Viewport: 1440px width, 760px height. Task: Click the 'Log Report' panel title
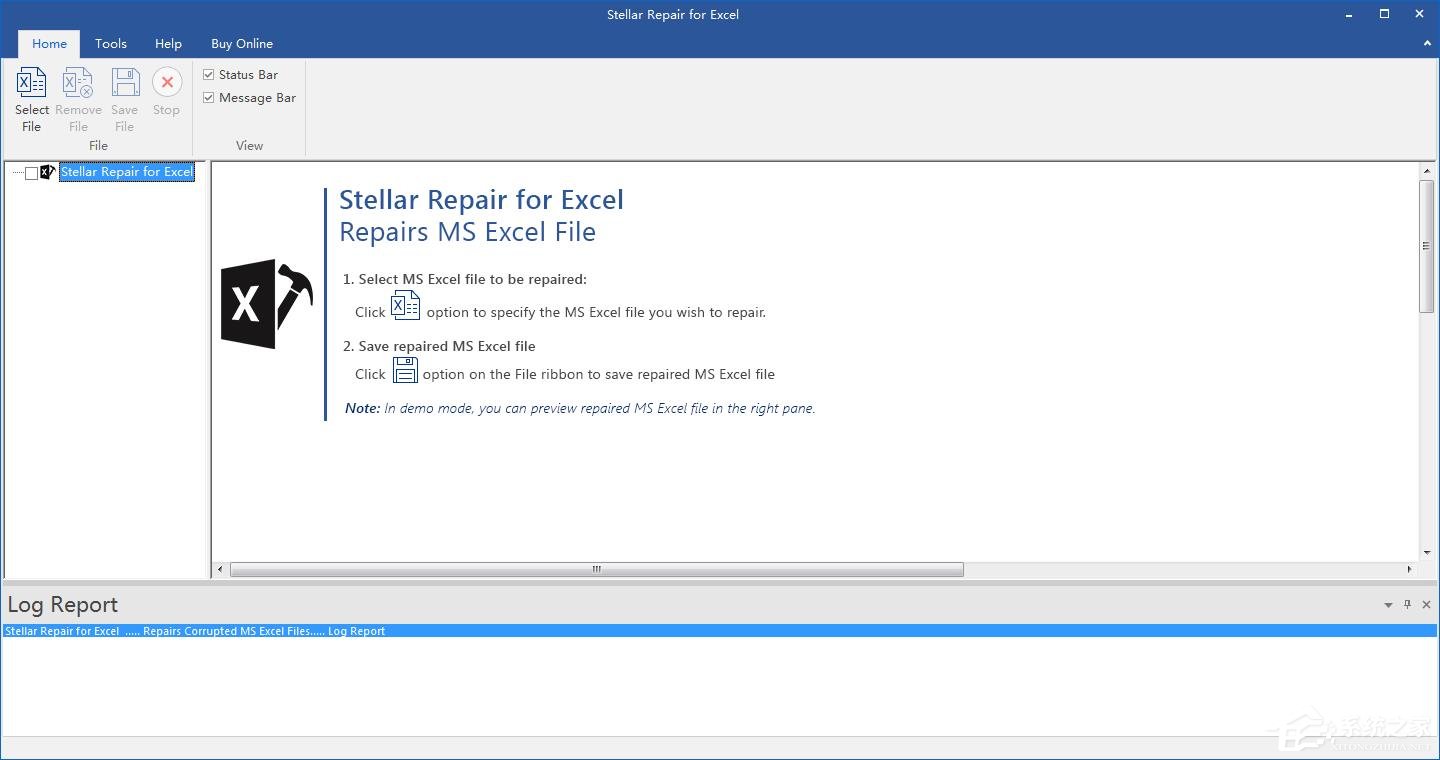63,605
